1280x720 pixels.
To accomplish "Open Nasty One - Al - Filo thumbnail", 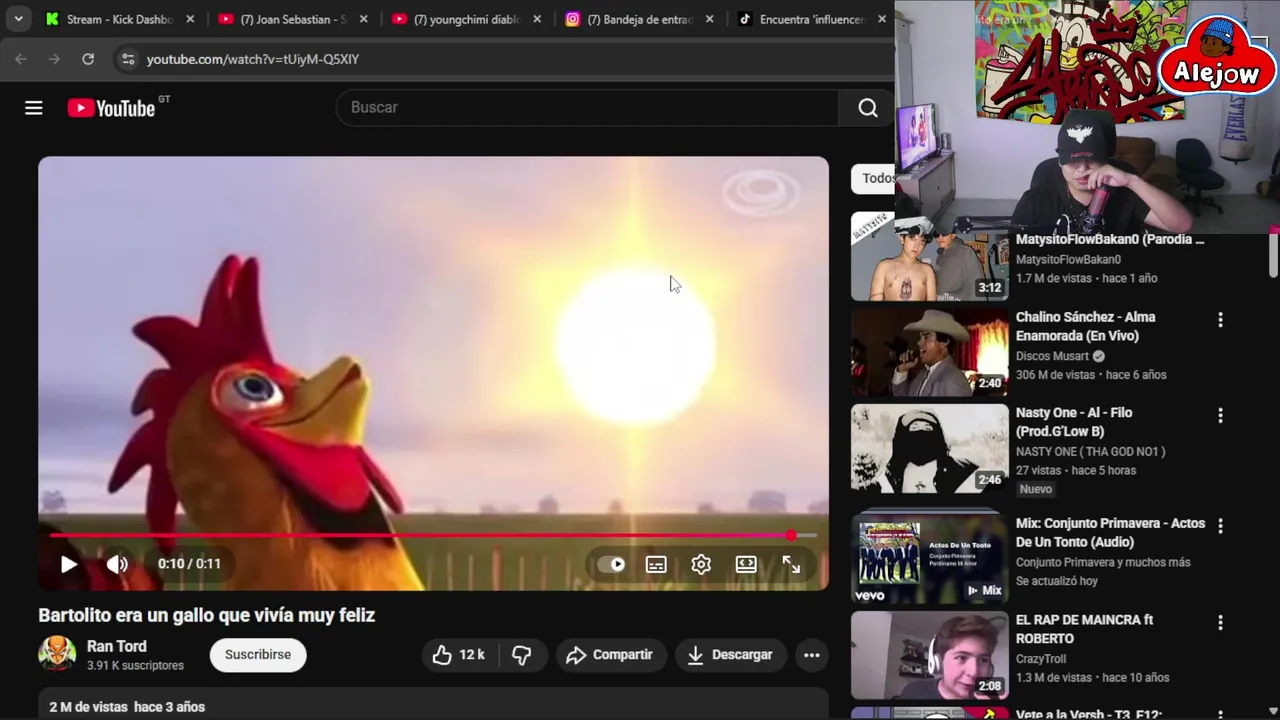I will pyautogui.click(x=930, y=448).
